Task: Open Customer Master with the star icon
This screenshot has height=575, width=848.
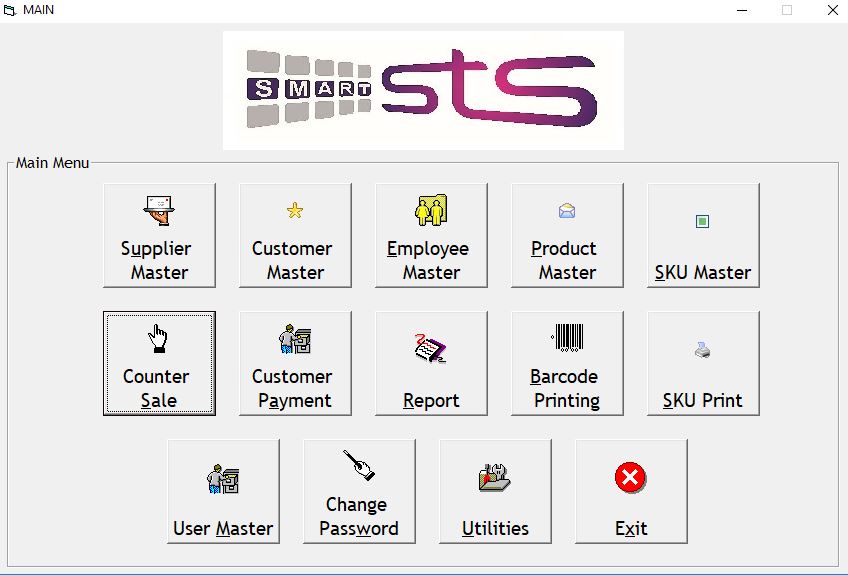Action: tap(295, 235)
